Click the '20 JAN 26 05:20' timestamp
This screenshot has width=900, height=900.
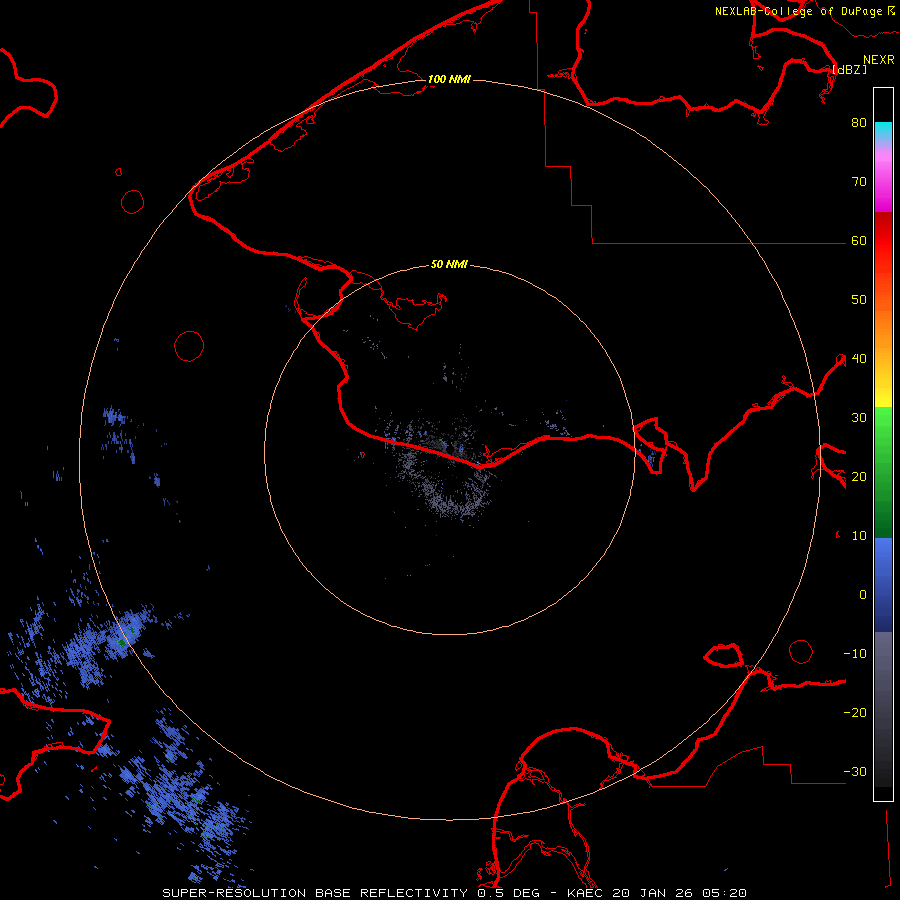pos(679,893)
